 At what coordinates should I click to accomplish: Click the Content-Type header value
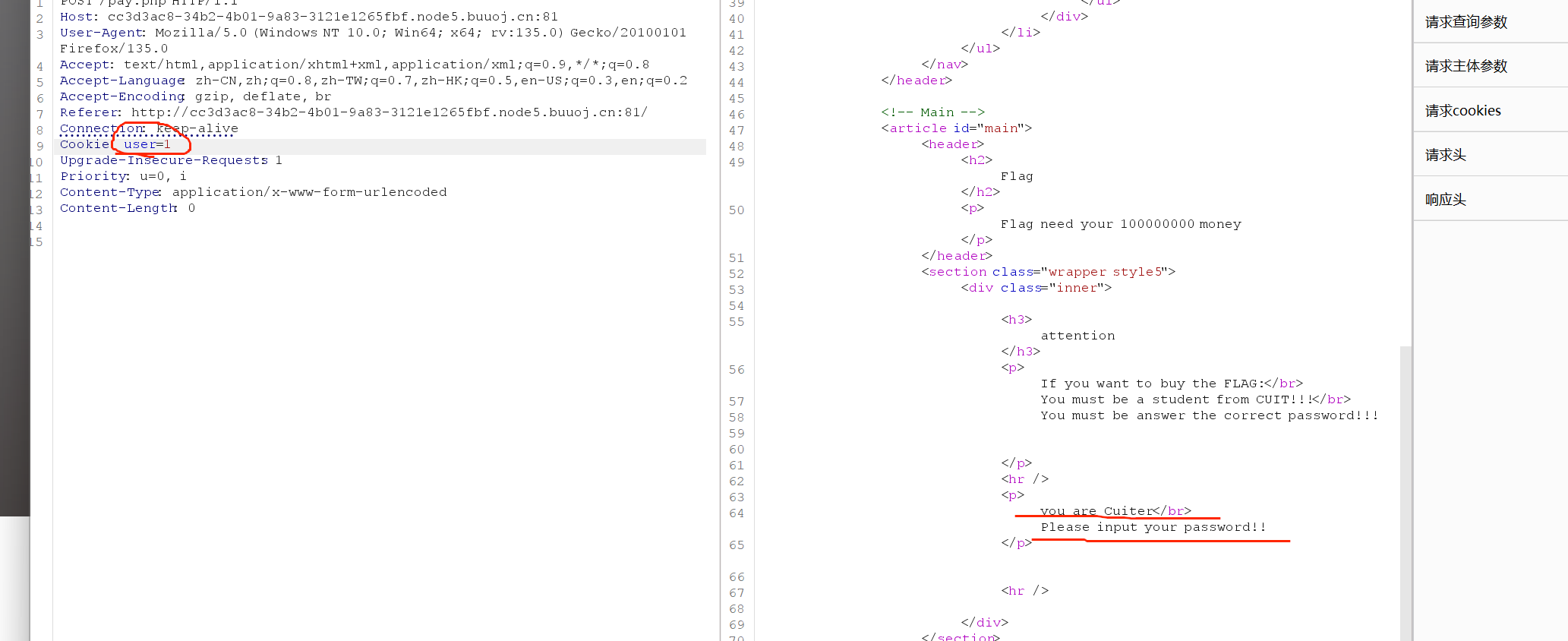pyautogui.click(x=309, y=192)
